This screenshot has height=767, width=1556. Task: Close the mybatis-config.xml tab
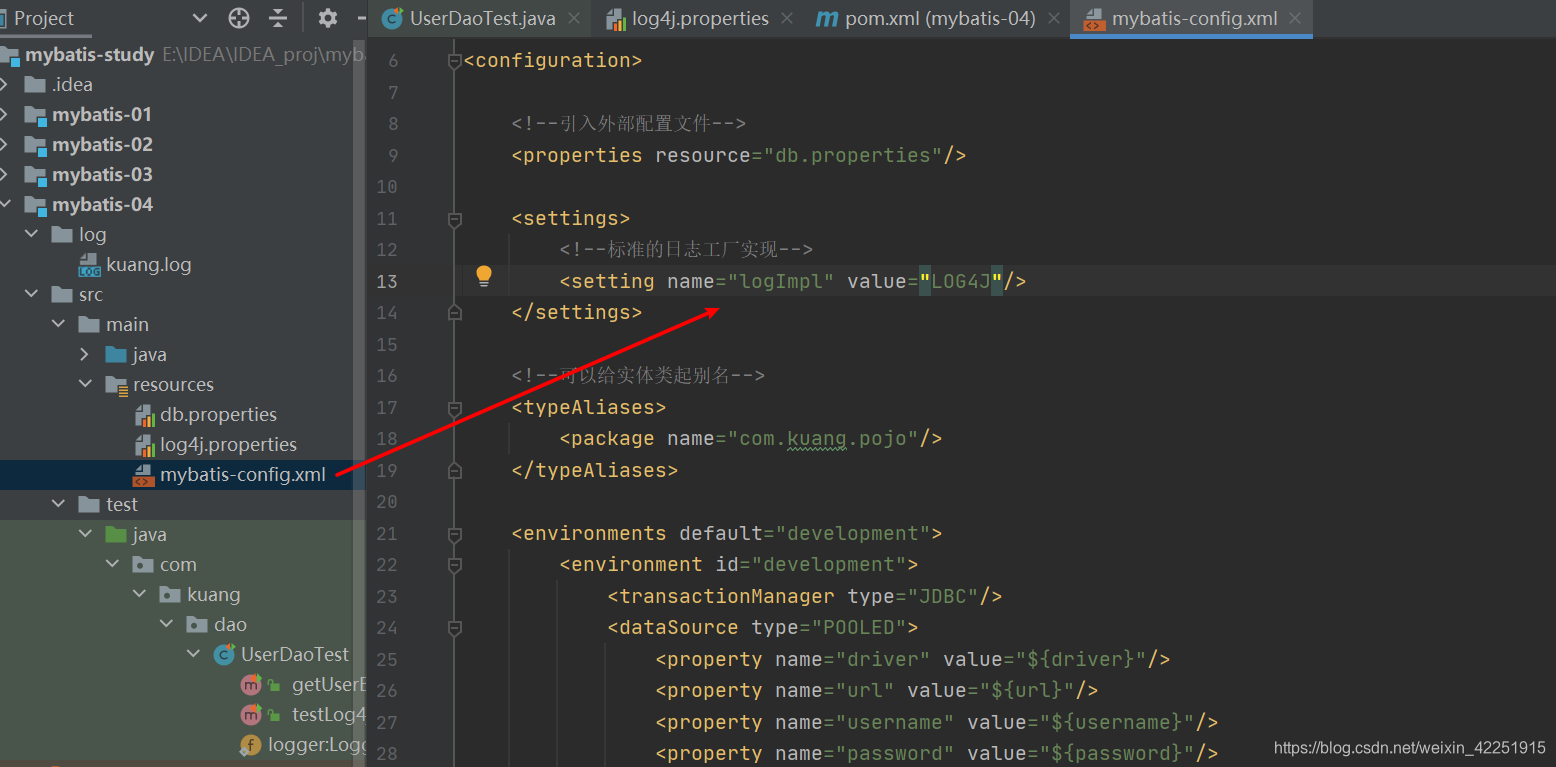[x=1295, y=18]
